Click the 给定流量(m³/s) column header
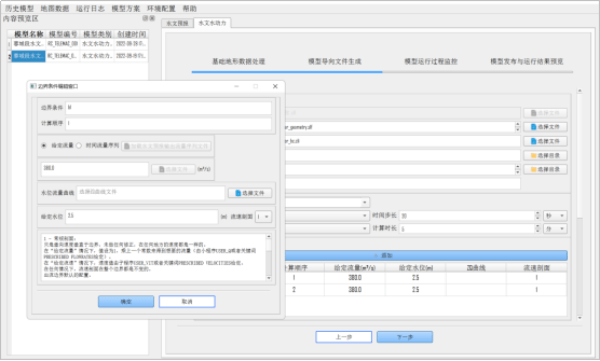 point(355,268)
